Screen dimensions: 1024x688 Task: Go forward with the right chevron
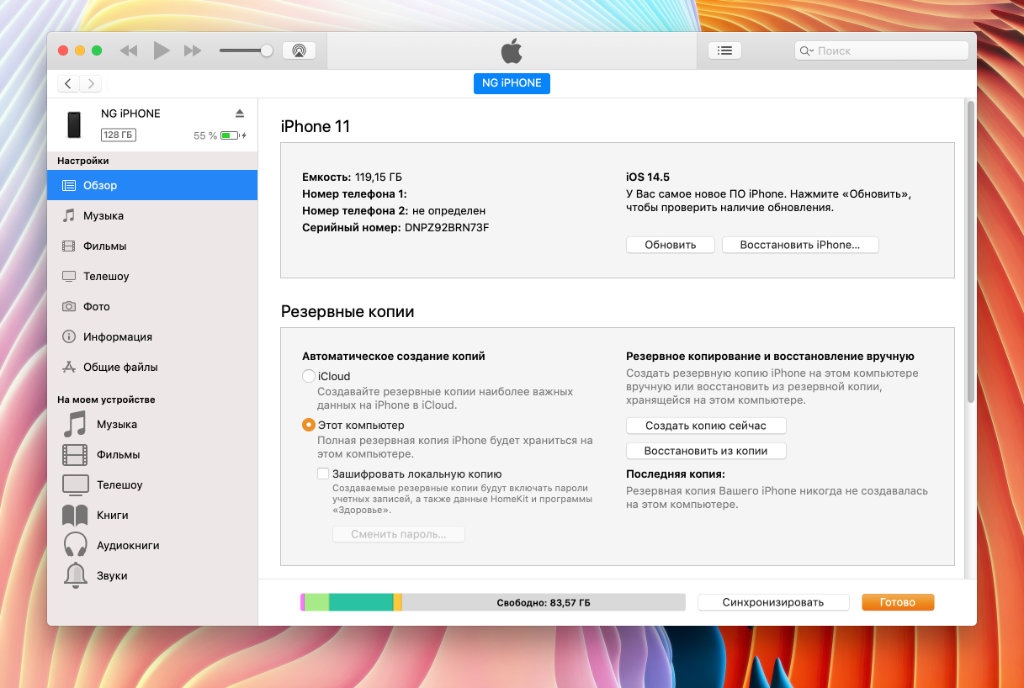pos(91,84)
